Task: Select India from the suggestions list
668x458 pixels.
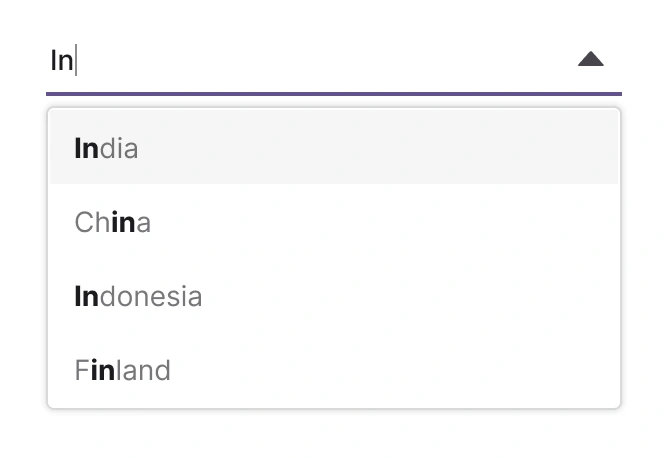Action: click(x=107, y=149)
